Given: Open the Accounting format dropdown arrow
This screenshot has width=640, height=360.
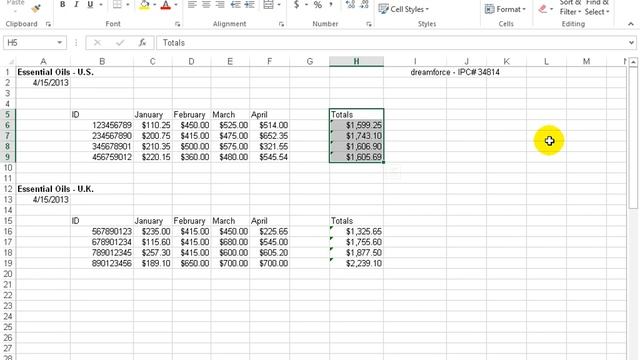Looking at the screenshot, I should click(x=306, y=5).
